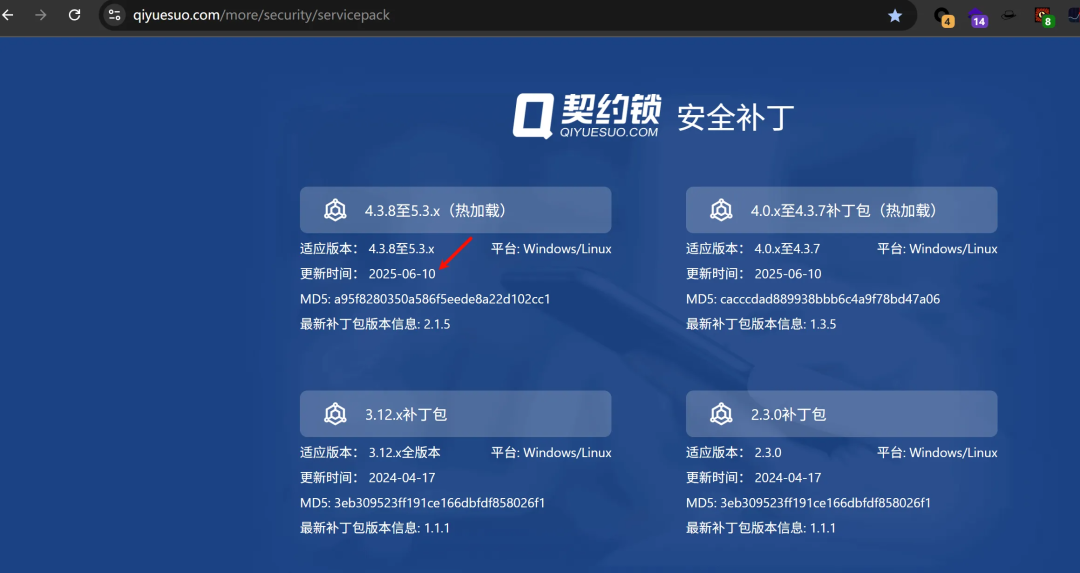Viewport: 1080px width, 573px height.
Task: Click the icon in the 2.3.0补丁包 button
Action: pyautogui.click(x=721, y=414)
